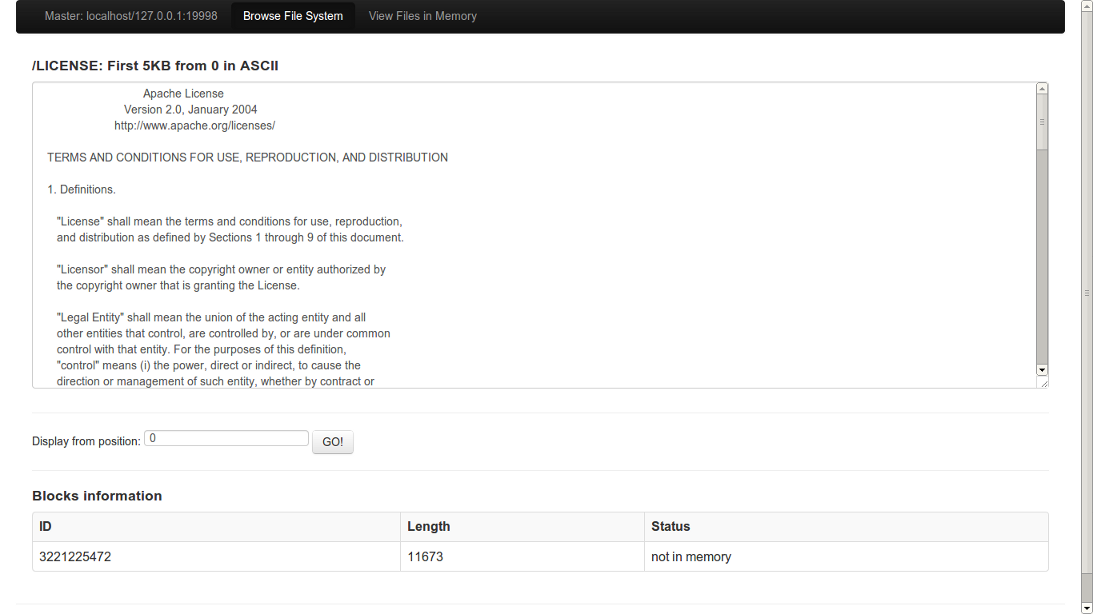Click the /LICENSE file heading text
The height and width of the screenshot is (614, 1093).
point(155,66)
